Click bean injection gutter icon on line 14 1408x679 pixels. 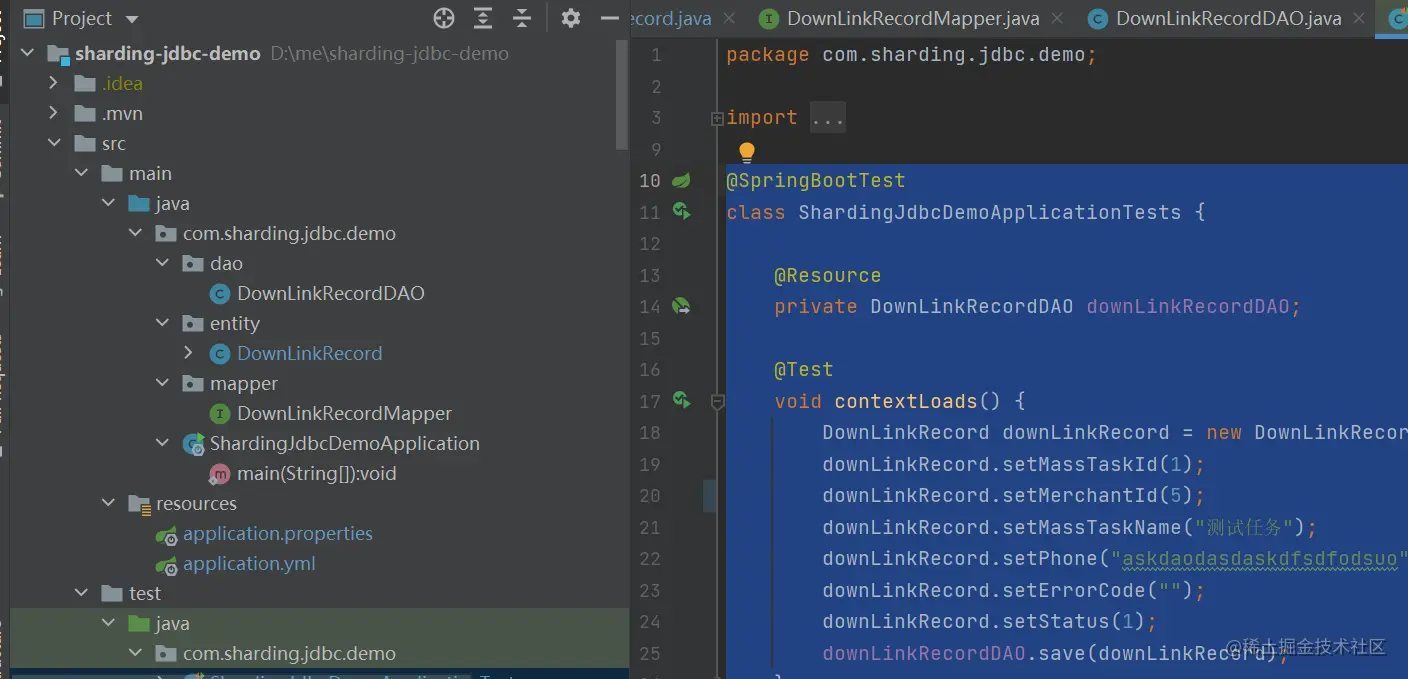[681, 306]
